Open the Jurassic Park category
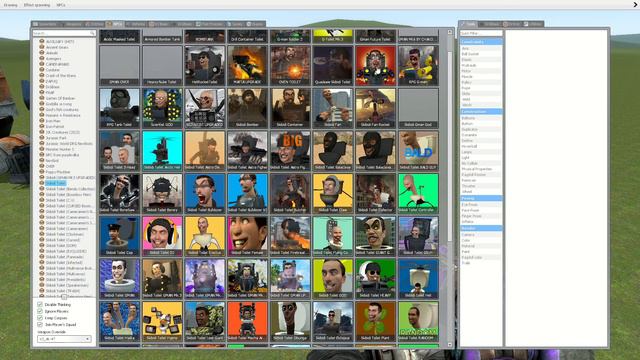 (56, 138)
